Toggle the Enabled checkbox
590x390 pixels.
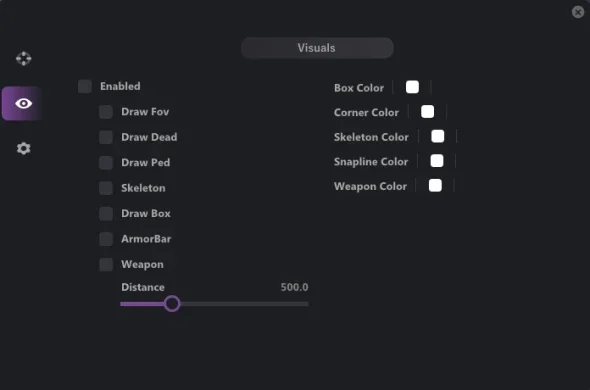click(85, 86)
